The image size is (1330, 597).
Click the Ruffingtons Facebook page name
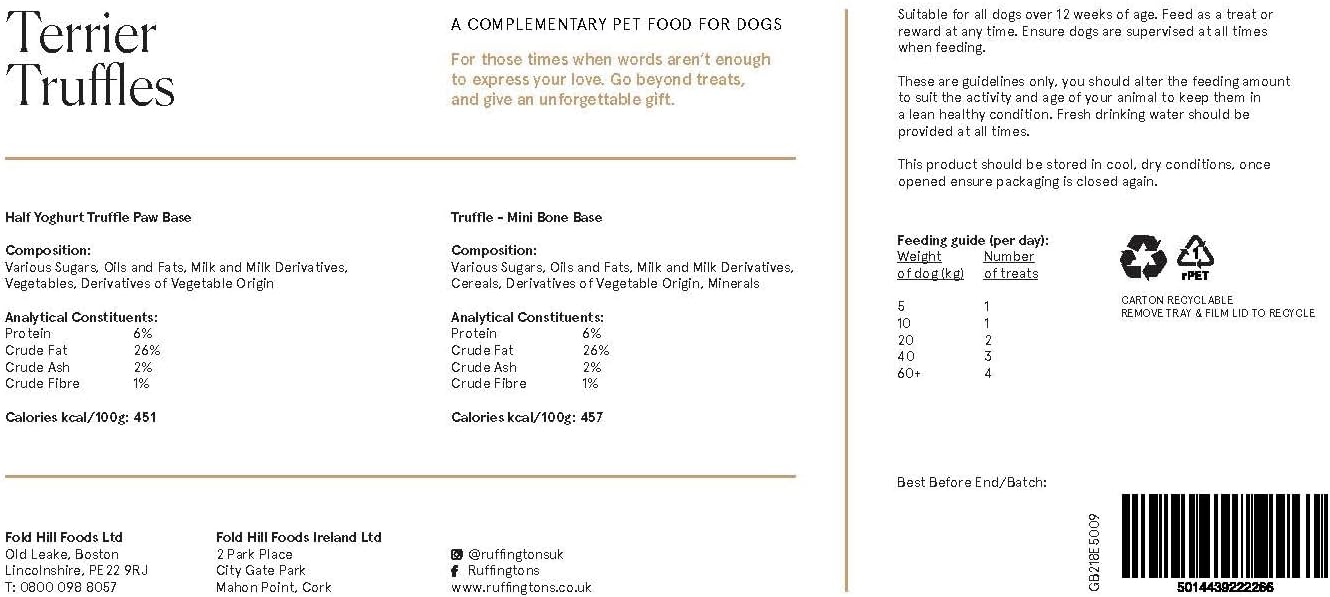point(503,571)
